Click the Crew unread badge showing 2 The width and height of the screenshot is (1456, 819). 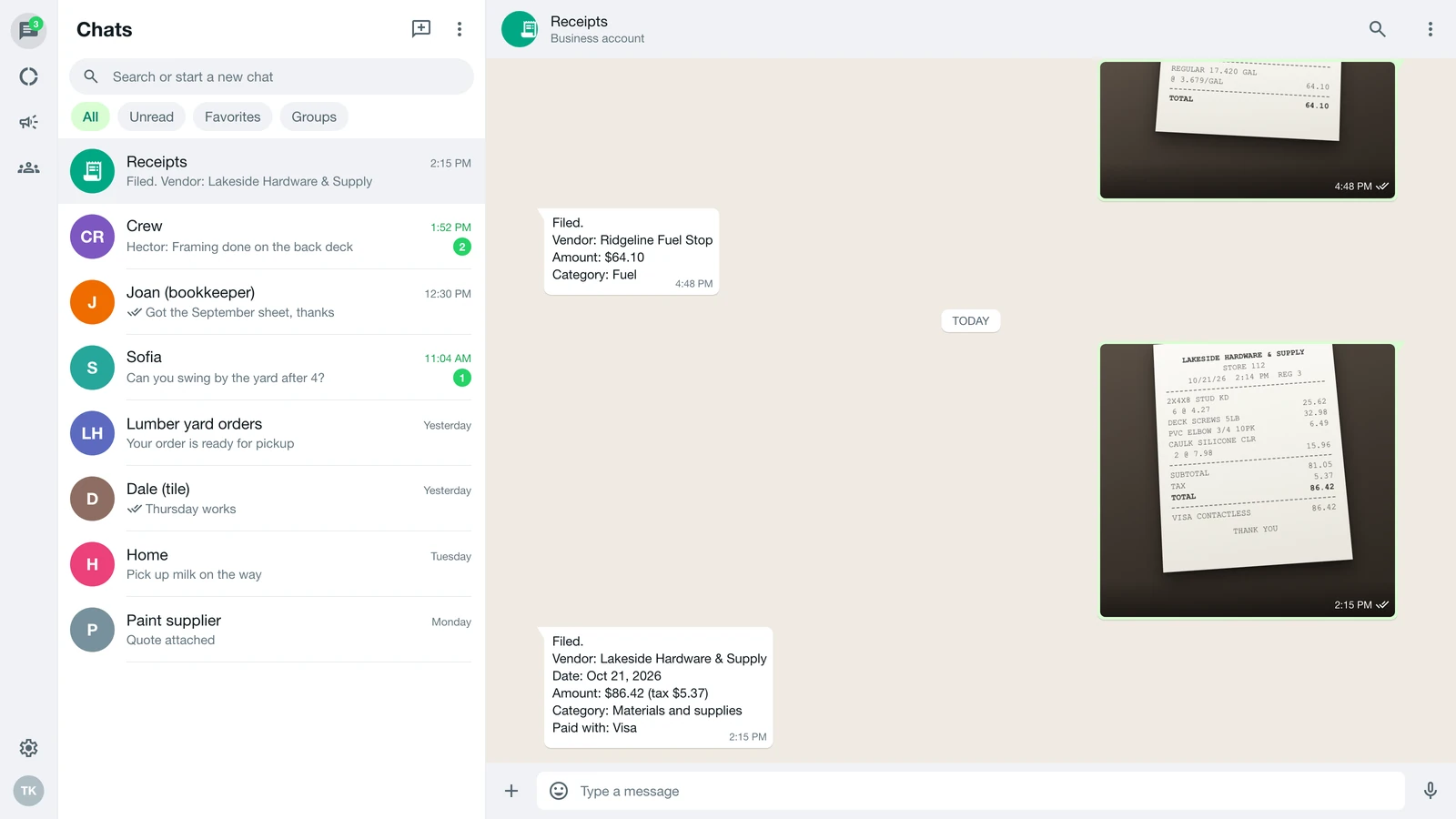(x=462, y=247)
